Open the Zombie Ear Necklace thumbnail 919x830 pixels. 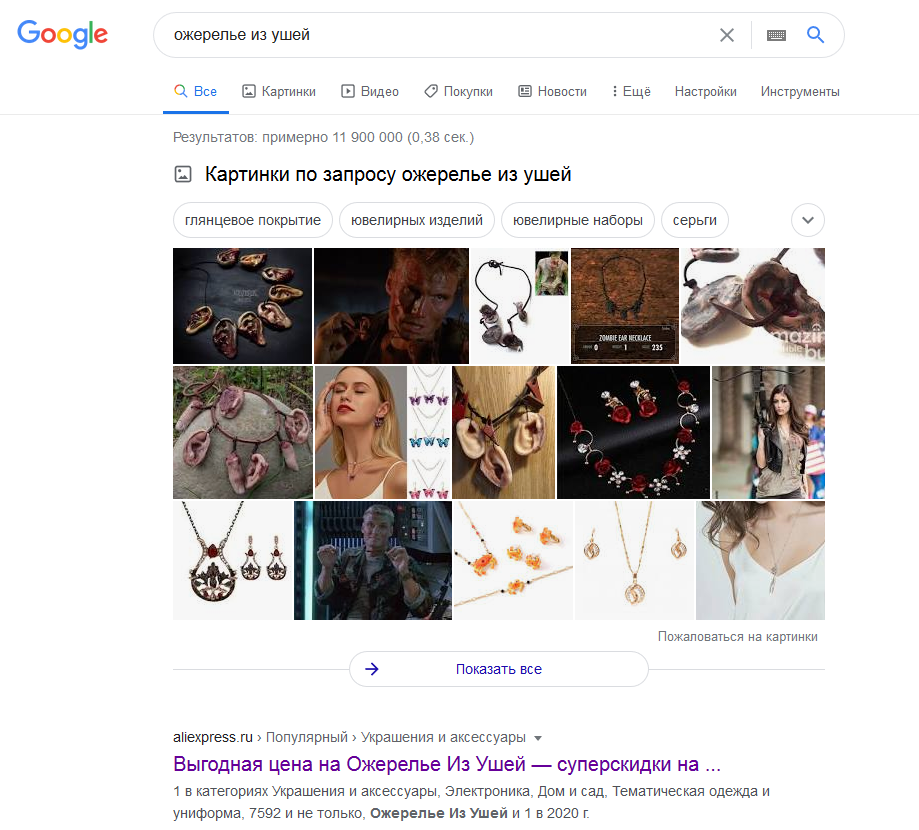[x=625, y=306]
